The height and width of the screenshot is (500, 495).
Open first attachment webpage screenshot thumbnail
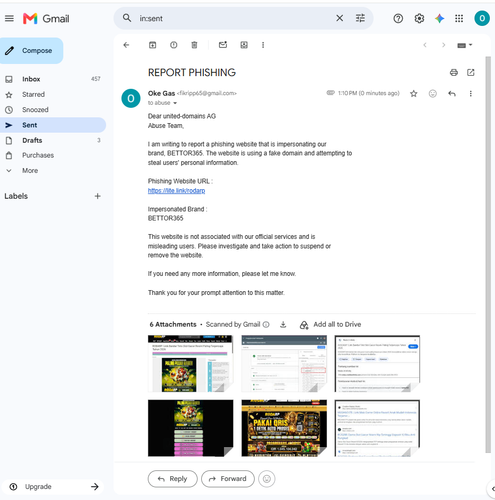(191, 364)
